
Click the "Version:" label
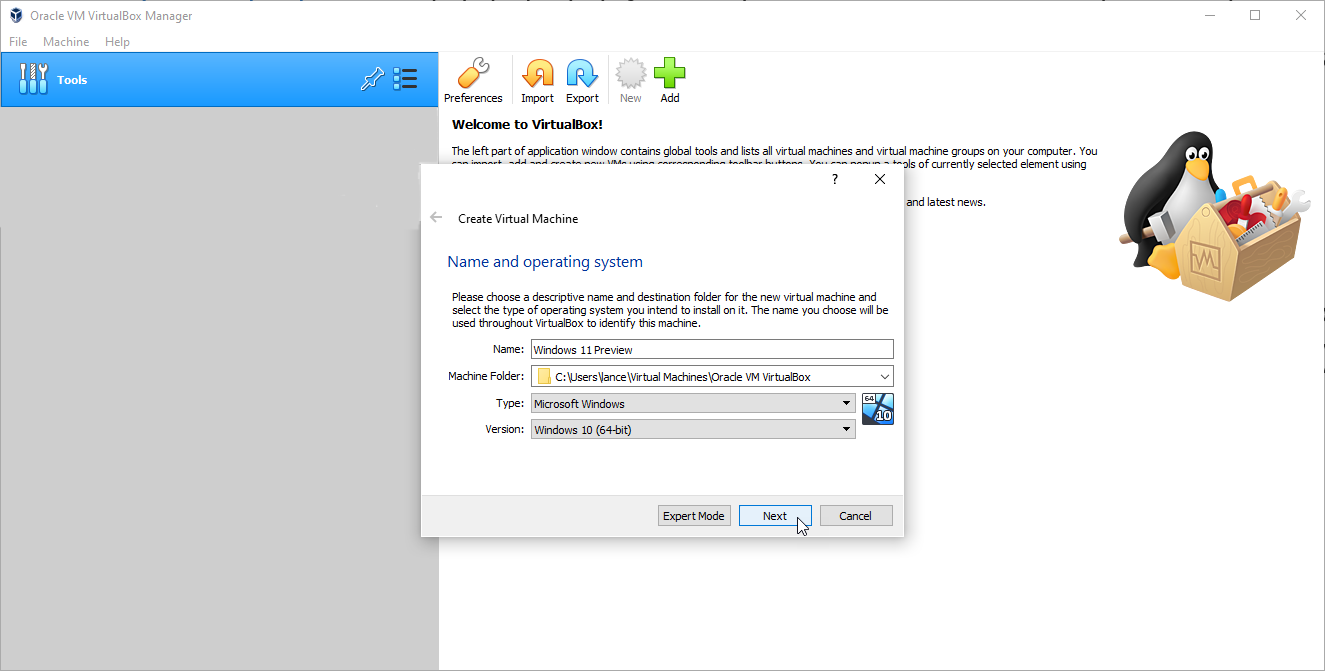click(x=505, y=429)
